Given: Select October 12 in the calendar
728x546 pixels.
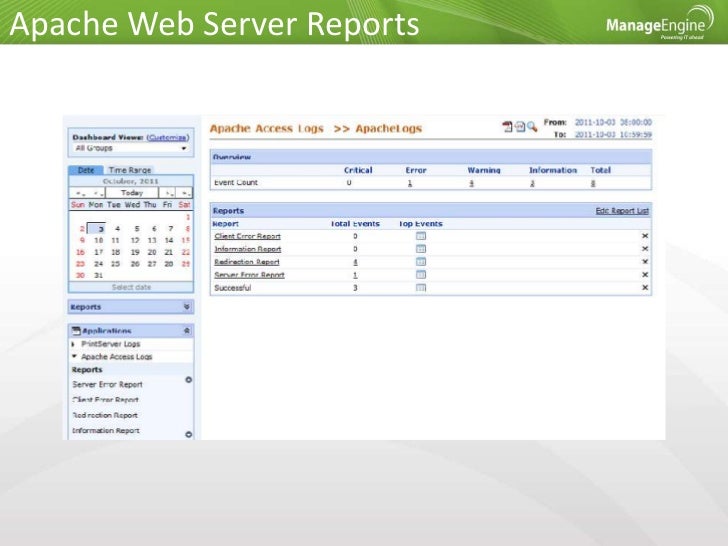Looking at the screenshot, I should (x=135, y=240).
